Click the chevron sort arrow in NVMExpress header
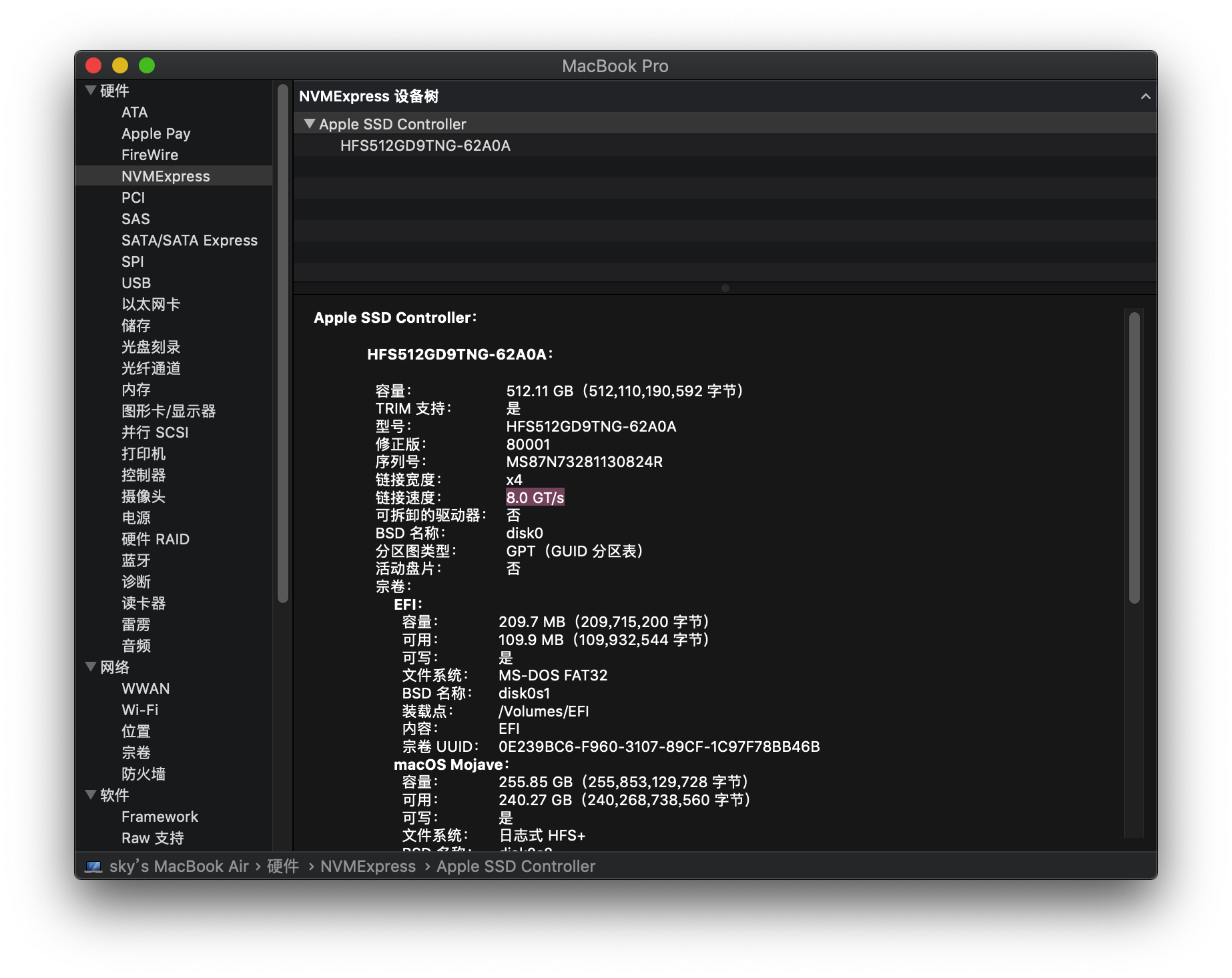Screen dimensions: 1232x978 (1145, 96)
